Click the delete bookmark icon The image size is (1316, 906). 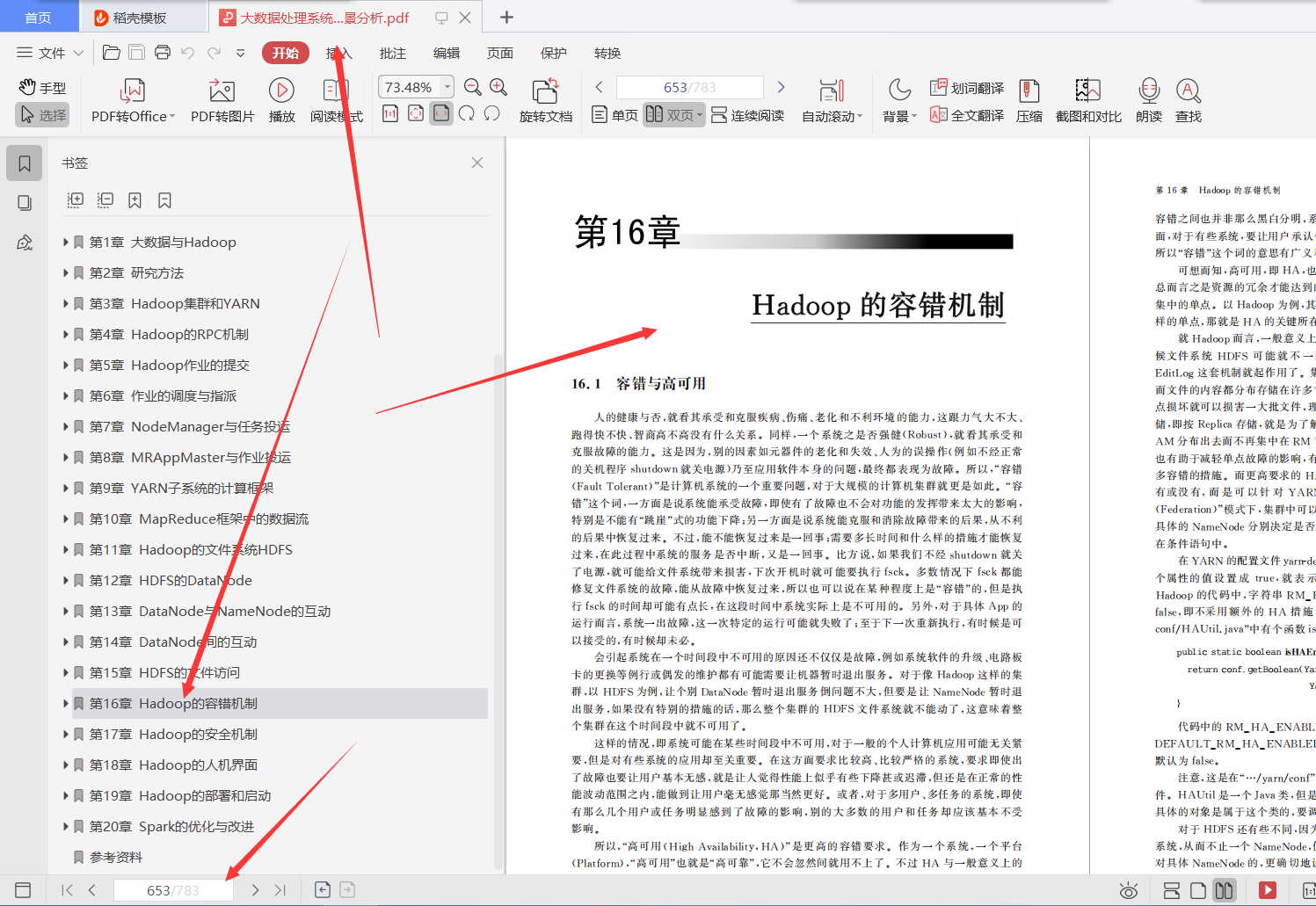[164, 200]
